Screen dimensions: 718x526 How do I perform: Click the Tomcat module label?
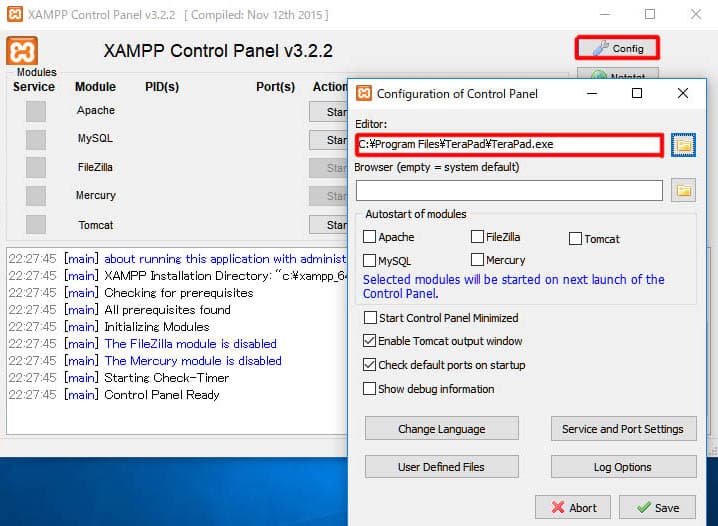coord(96,225)
